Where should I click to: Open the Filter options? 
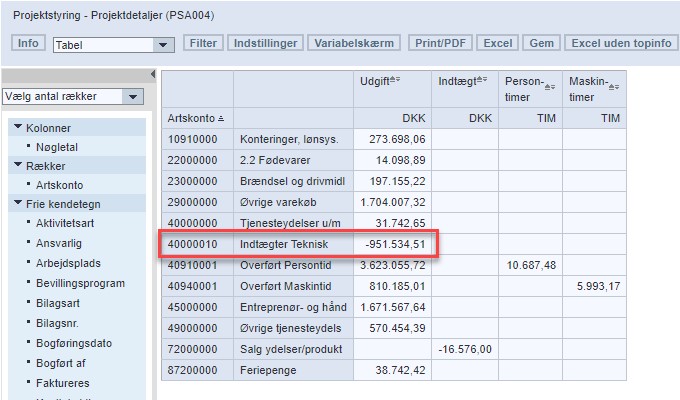click(203, 43)
